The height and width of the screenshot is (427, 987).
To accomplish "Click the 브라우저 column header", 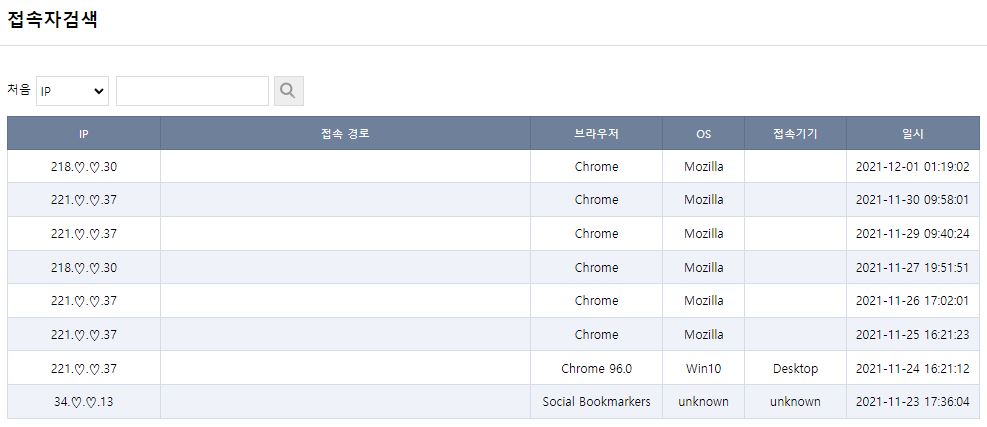I will point(596,134).
